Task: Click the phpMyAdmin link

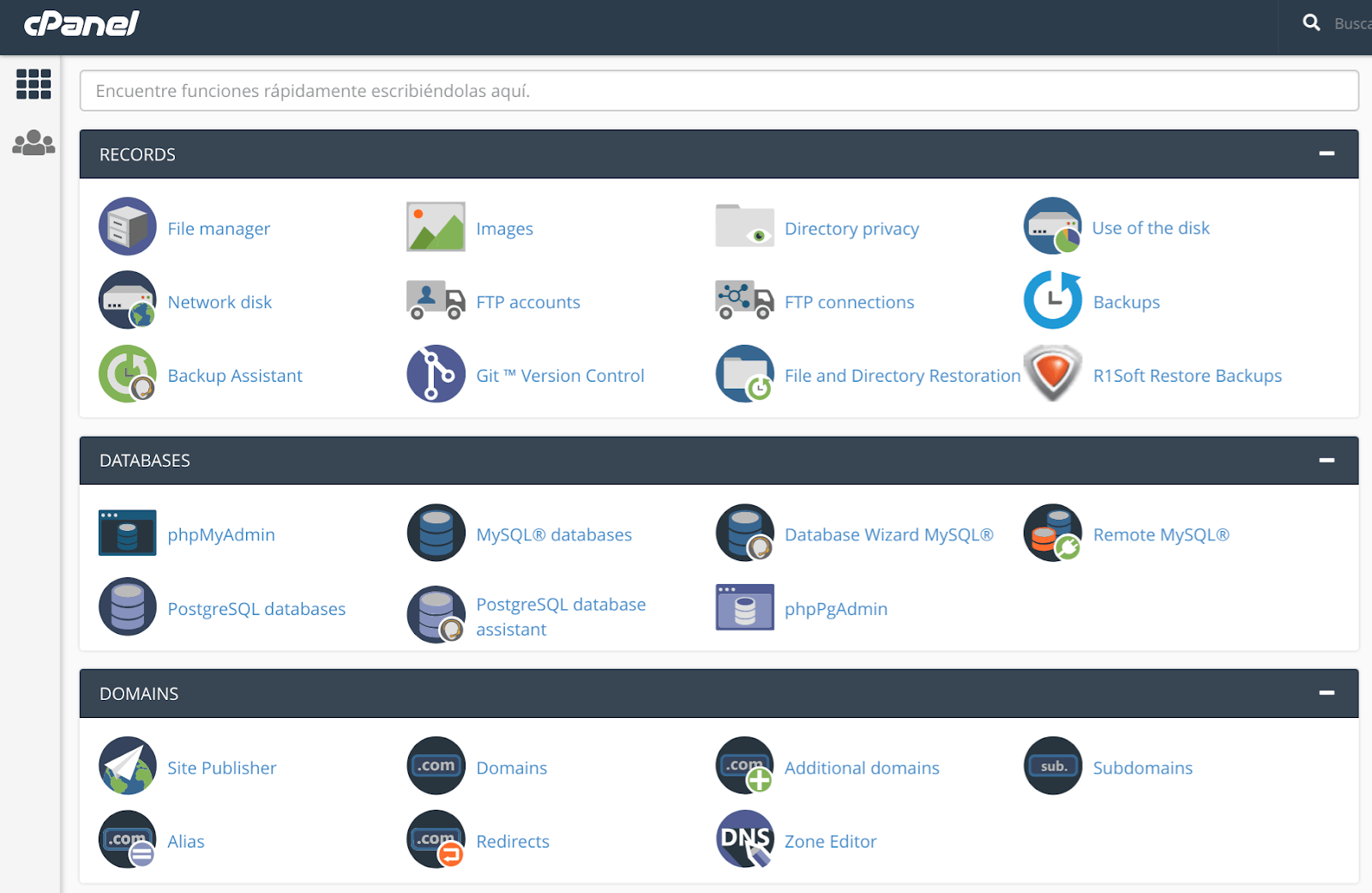Action: [x=221, y=535]
